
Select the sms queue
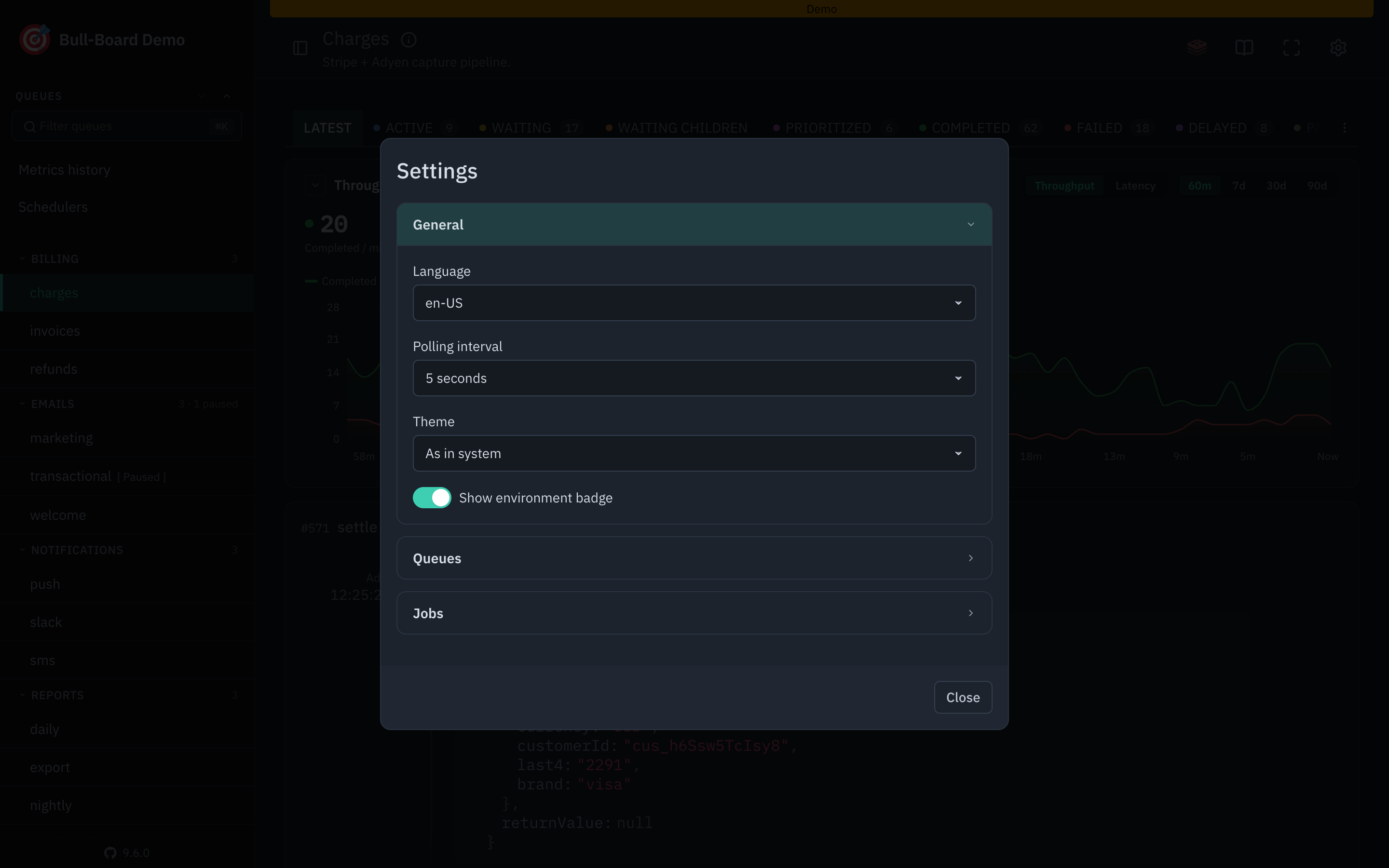[x=126, y=660]
